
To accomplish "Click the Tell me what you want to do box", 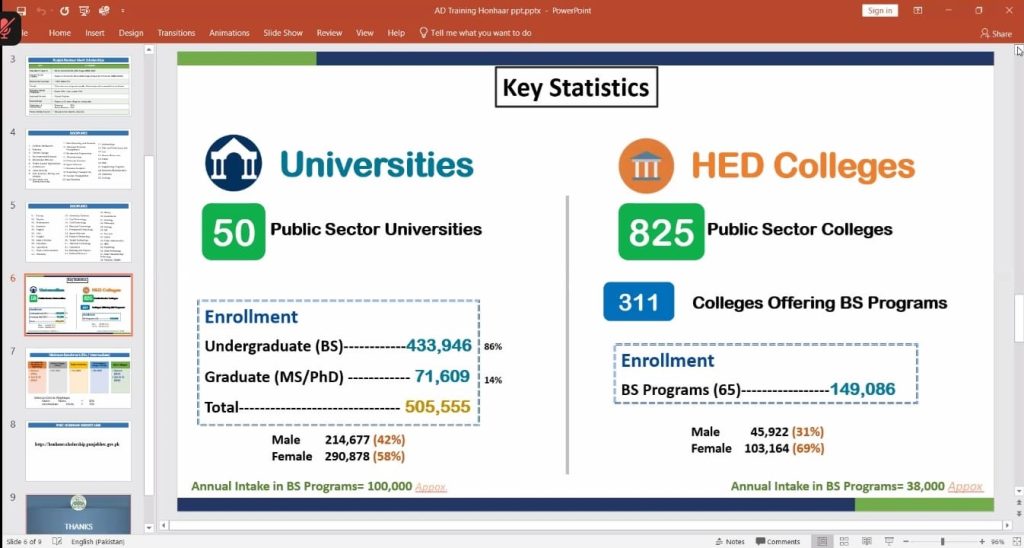I will pos(475,33).
